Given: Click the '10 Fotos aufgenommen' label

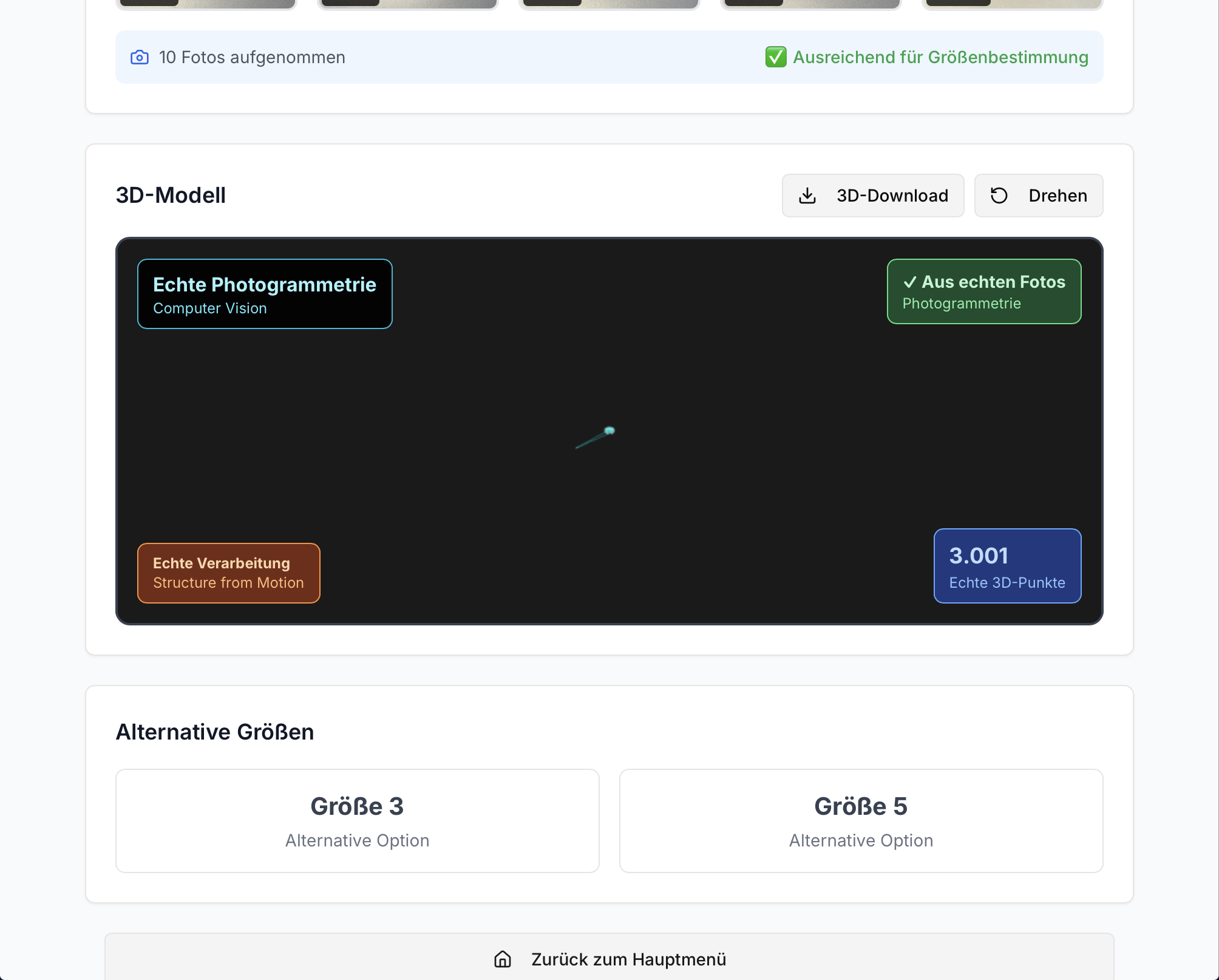Looking at the screenshot, I should coord(252,57).
